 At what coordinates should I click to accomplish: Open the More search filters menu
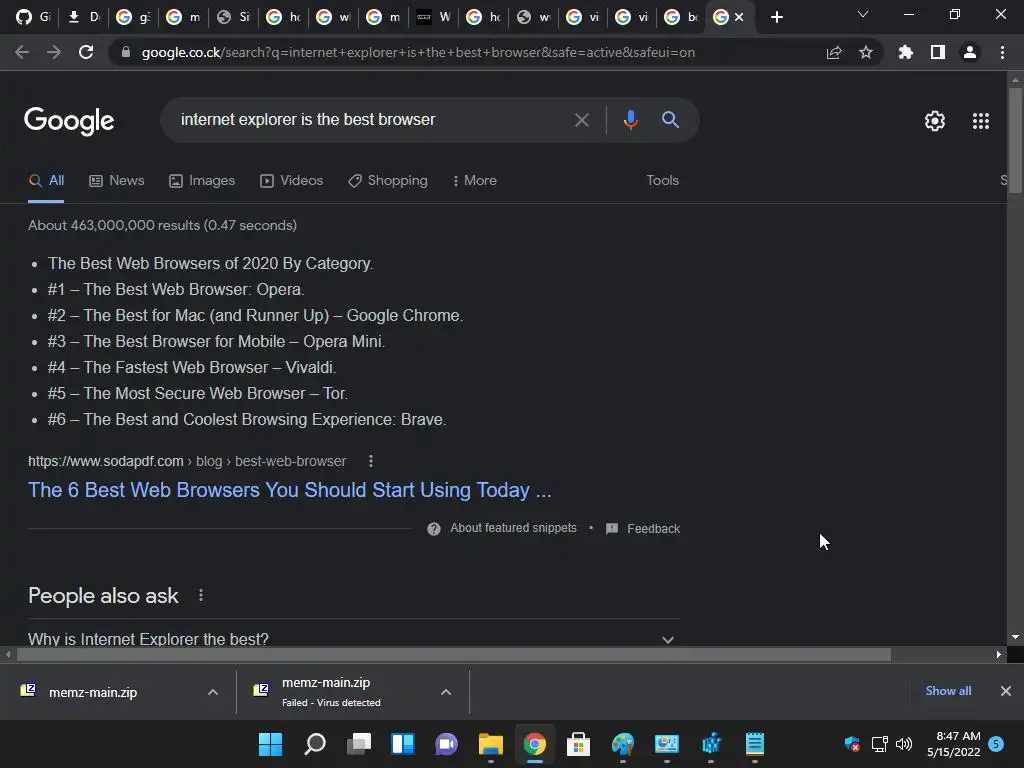click(x=475, y=181)
